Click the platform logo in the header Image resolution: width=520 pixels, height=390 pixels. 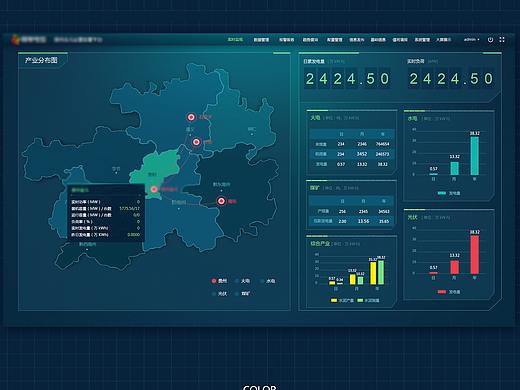(x=16, y=40)
